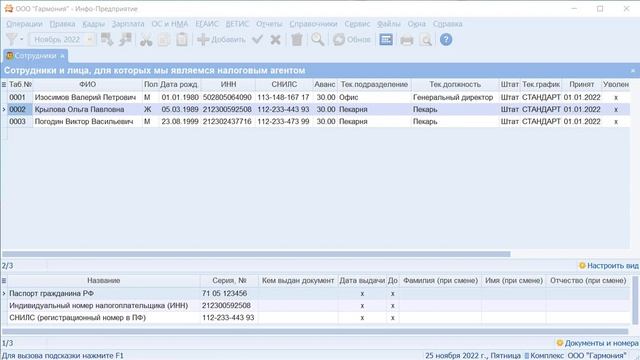Image resolution: width=640 pixels, height=360 pixels.
Task: Click the documents table column menu icon
Action: pyautogui.click(x=4, y=281)
